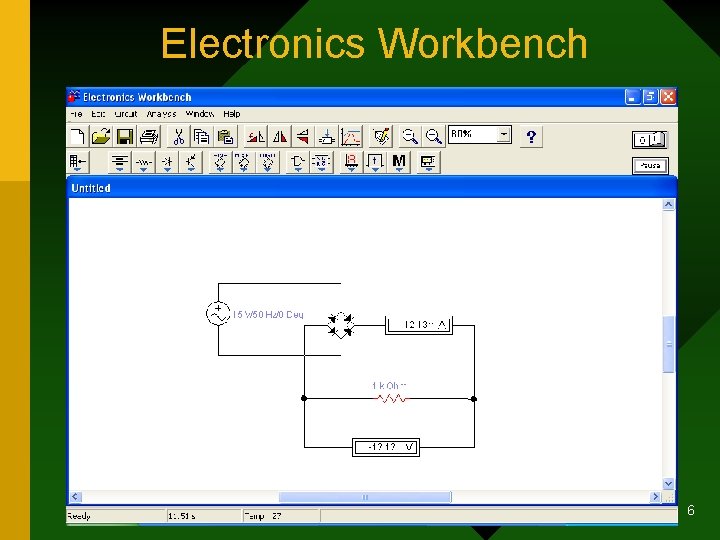The height and width of the screenshot is (540, 720).
Task: Click the Pause simulation button
Action: point(650,166)
